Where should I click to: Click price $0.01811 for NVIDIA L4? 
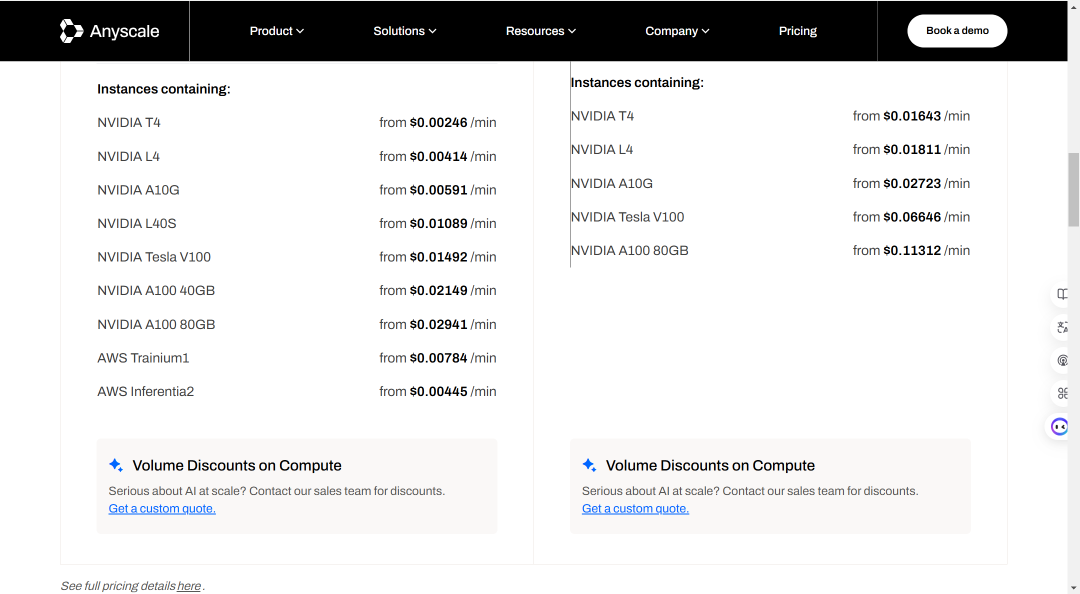(x=912, y=150)
